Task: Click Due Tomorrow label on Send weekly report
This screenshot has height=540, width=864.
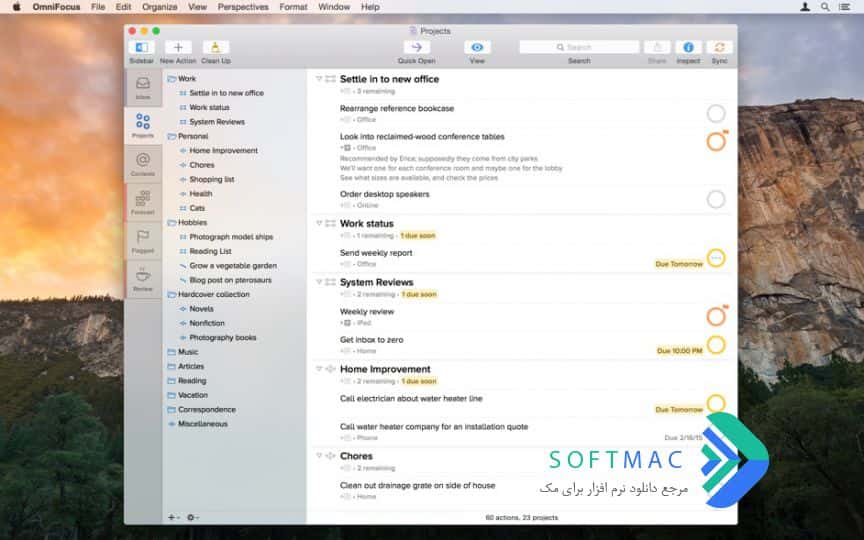Action: 679,264
